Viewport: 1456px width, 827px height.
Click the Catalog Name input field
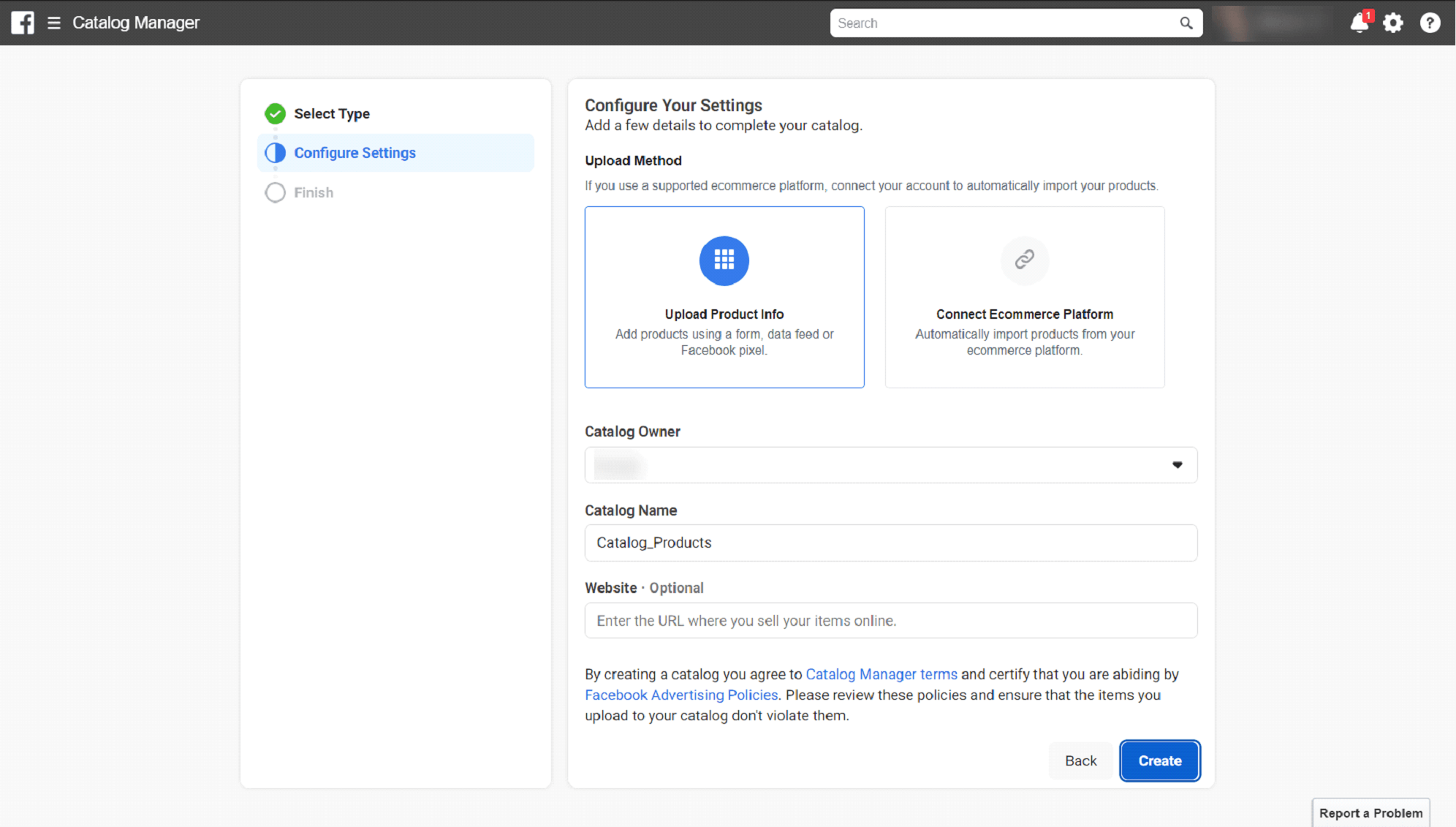click(x=891, y=542)
